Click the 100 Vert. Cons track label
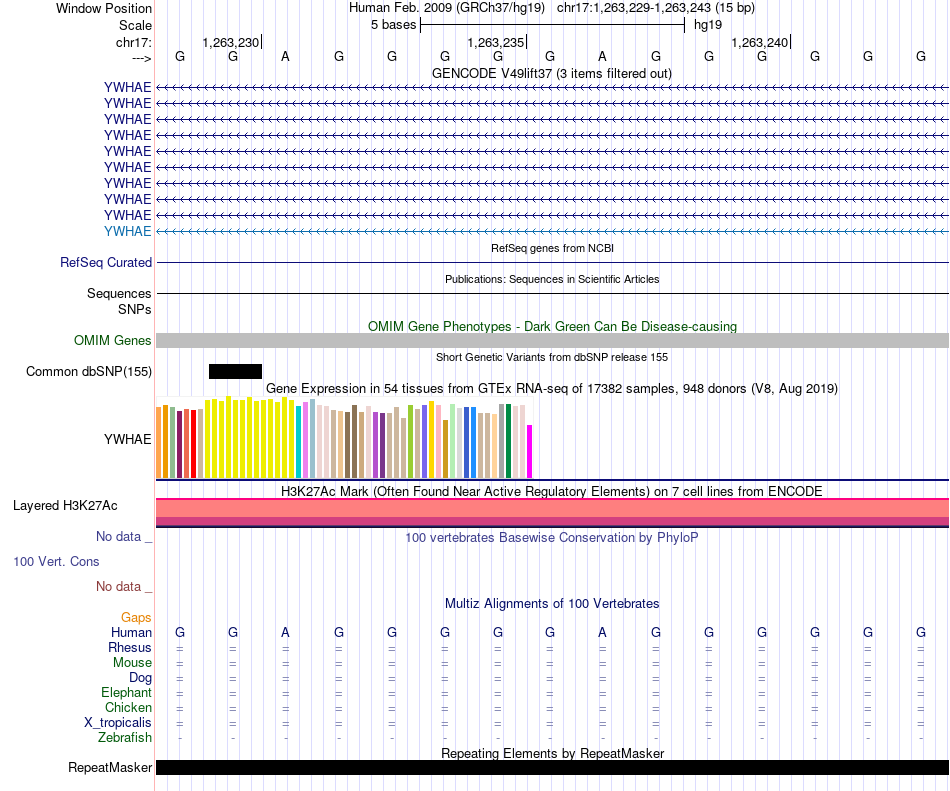The image size is (950, 791). (56, 561)
